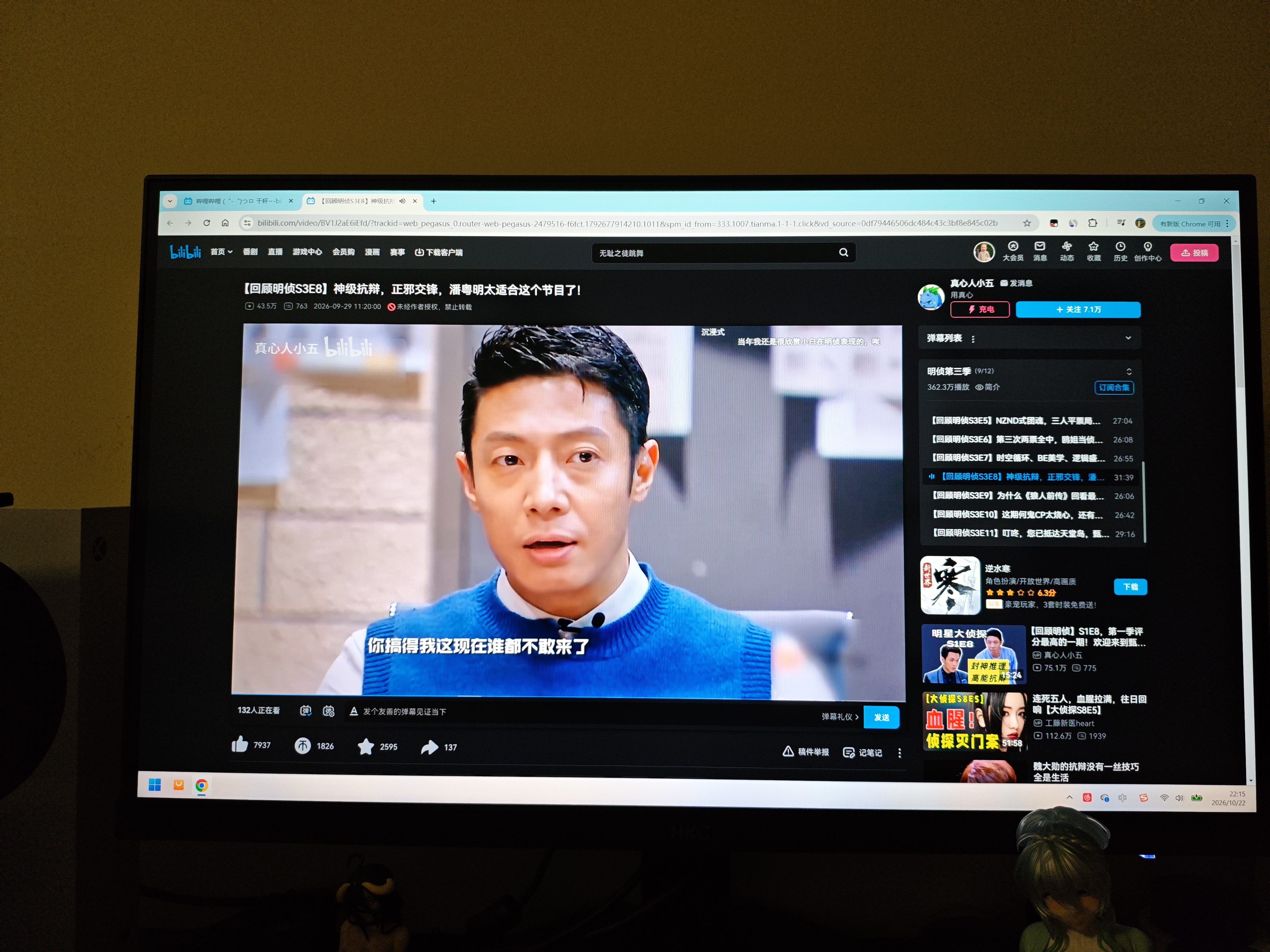
Task: Open 游戏中心 in the top navigation
Action: click(307, 251)
